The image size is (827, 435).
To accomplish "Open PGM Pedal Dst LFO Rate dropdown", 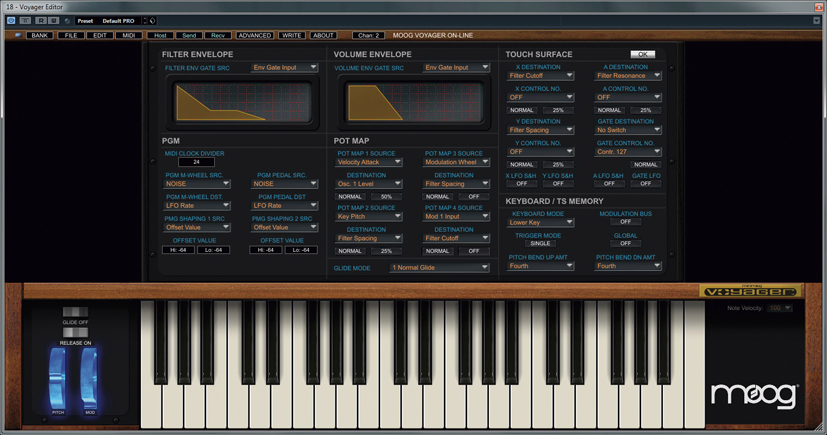I will pyautogui.click(x=284, y=206).
